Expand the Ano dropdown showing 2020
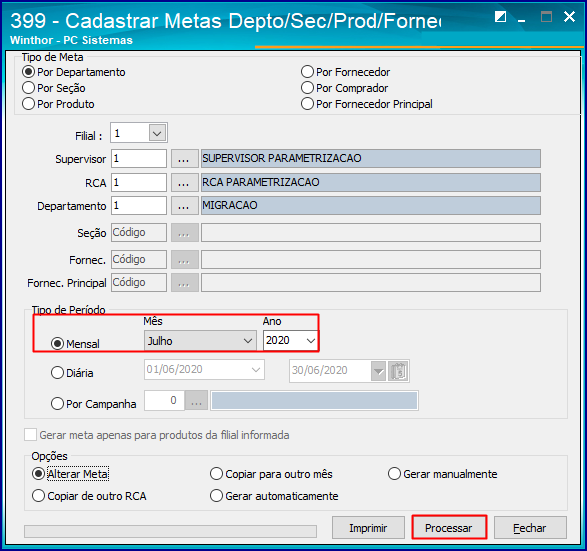This screenshot has height=551, width=587. click(x=310, y=341)
